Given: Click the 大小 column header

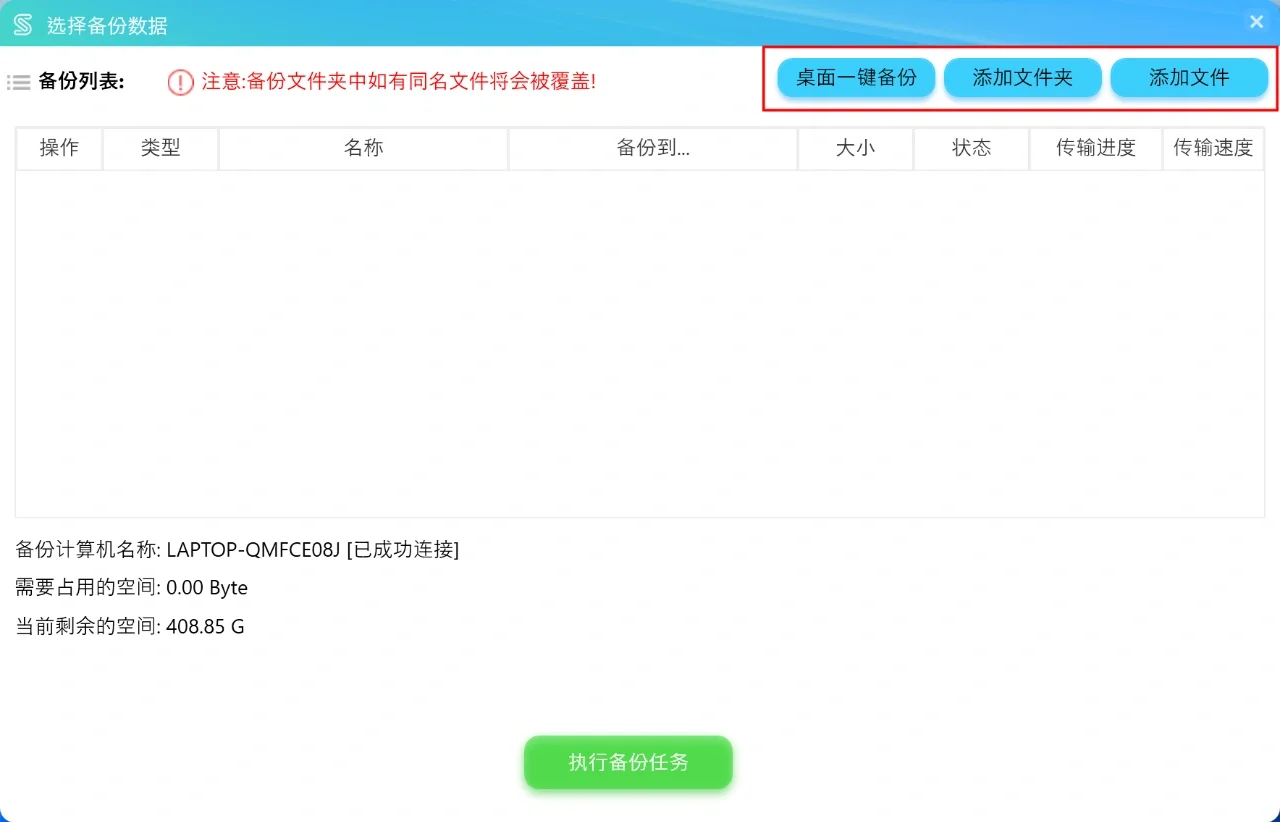Looking at the screenshot, I should pyautogui.click(x=855, y=148).
